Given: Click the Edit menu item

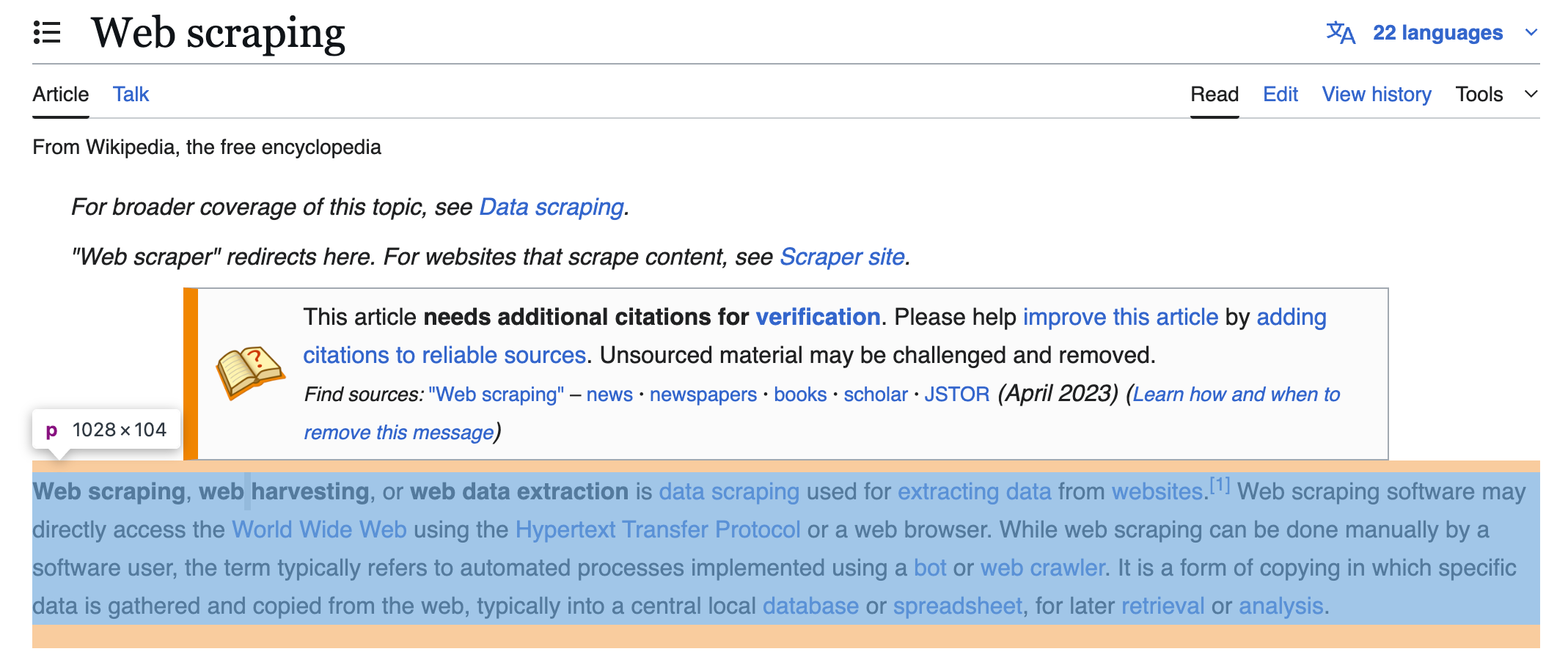Looking at the screenshot, I should 1279,94.
